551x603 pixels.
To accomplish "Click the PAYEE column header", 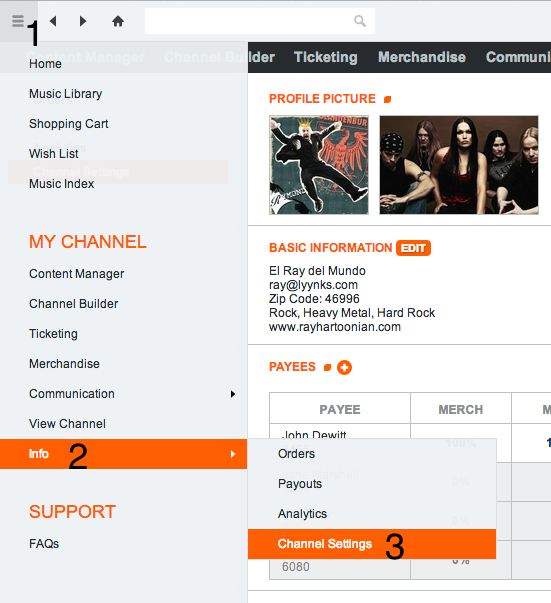I will 340,410.
